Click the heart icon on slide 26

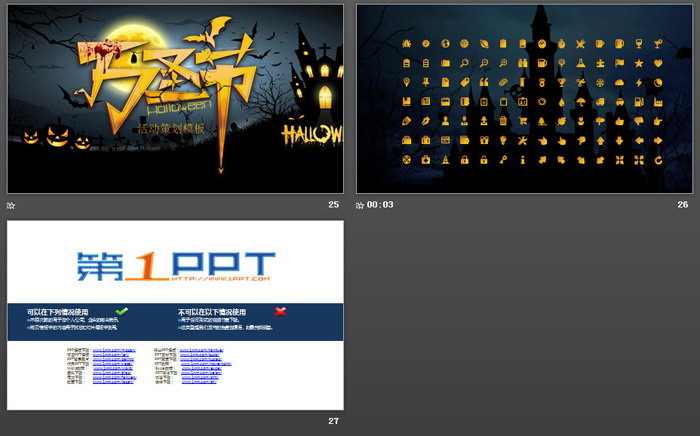tap(658, 63)
